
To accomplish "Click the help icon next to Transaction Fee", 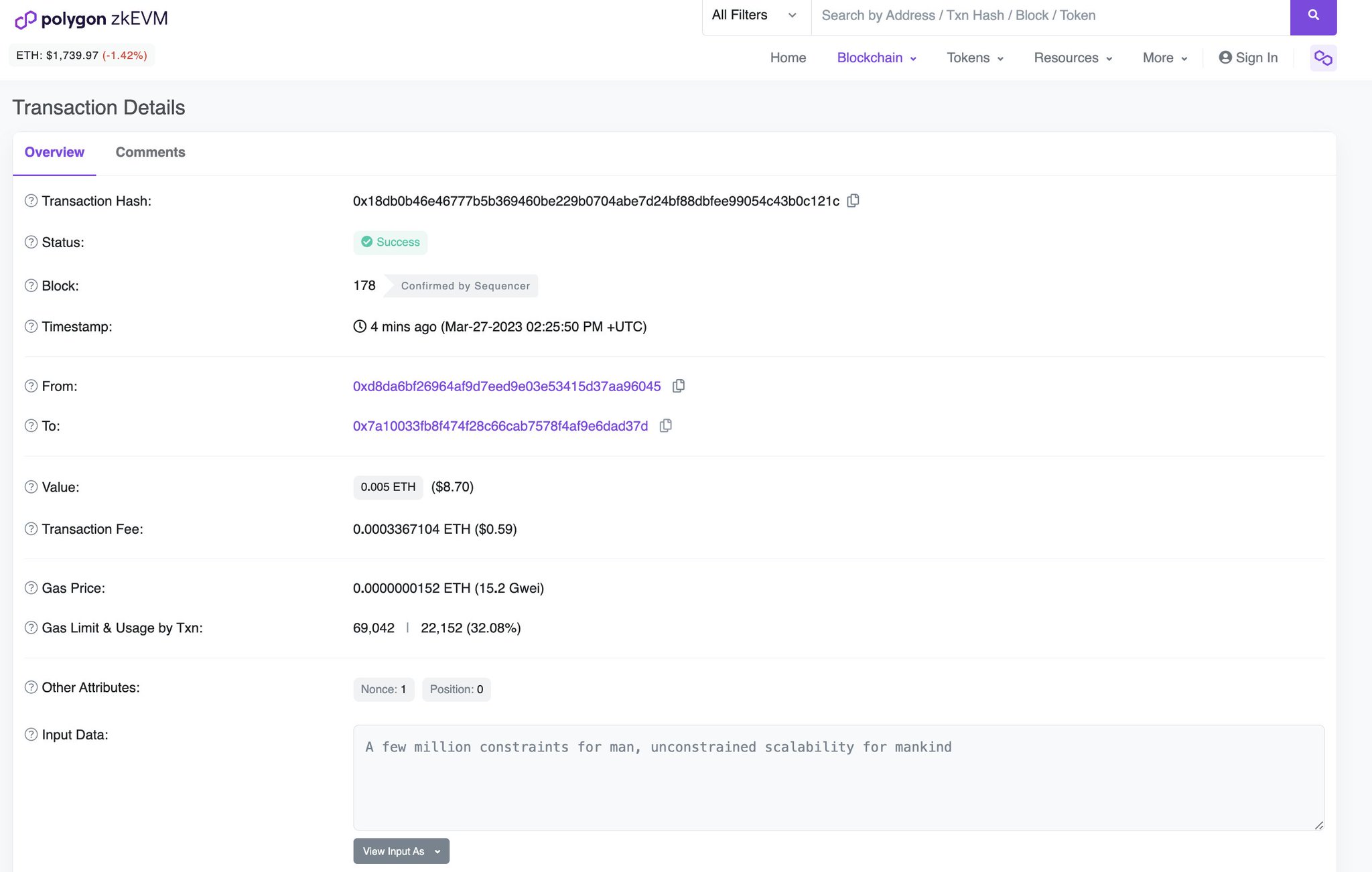I will (x=31, y=529).
